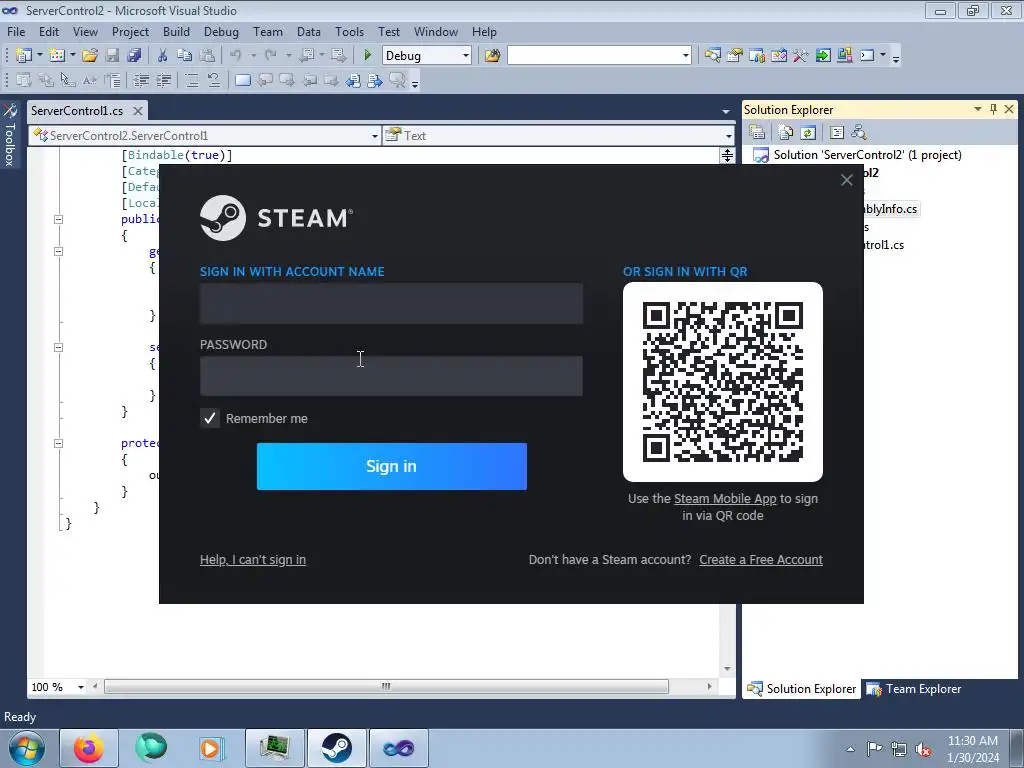Click the Copy icon in toolbar
The height and width of the screenshot is (768, 1024).
tap(185, 56)
